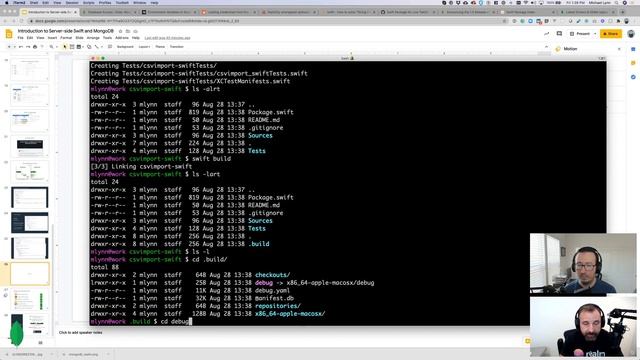Open the image insert dropdown arrow

tap(83, 47)
